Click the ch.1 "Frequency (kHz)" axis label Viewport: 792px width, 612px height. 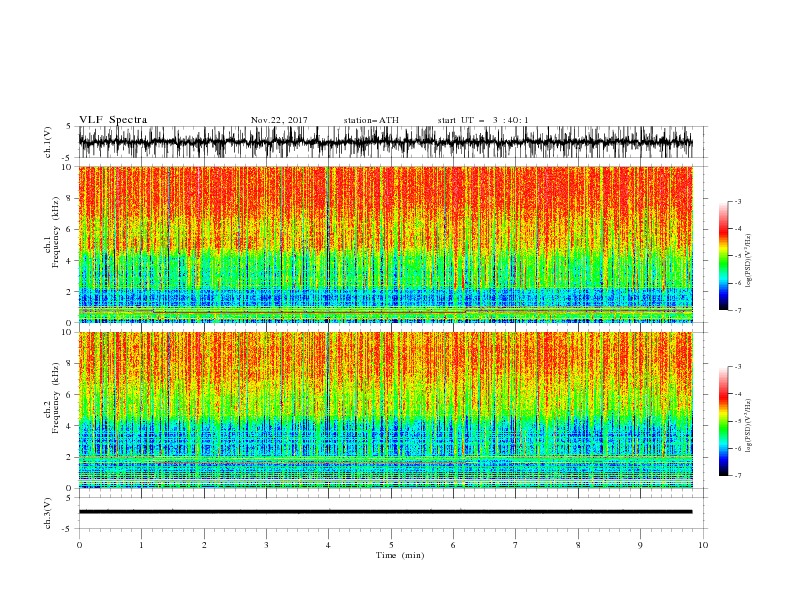[56, 233]
